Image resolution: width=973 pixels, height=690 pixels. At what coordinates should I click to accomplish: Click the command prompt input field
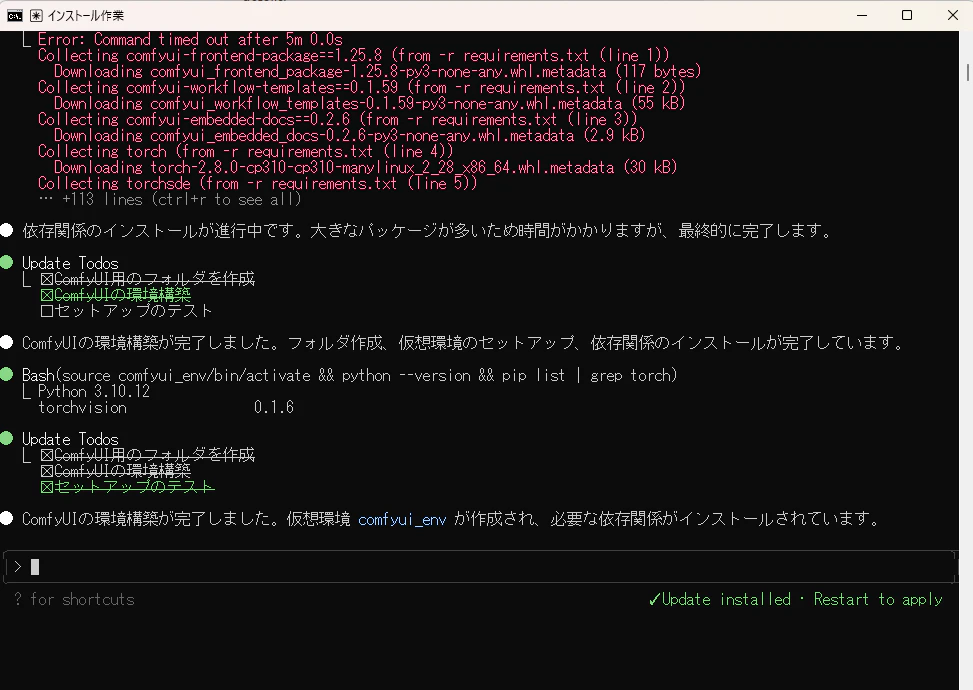click(480, 567)
